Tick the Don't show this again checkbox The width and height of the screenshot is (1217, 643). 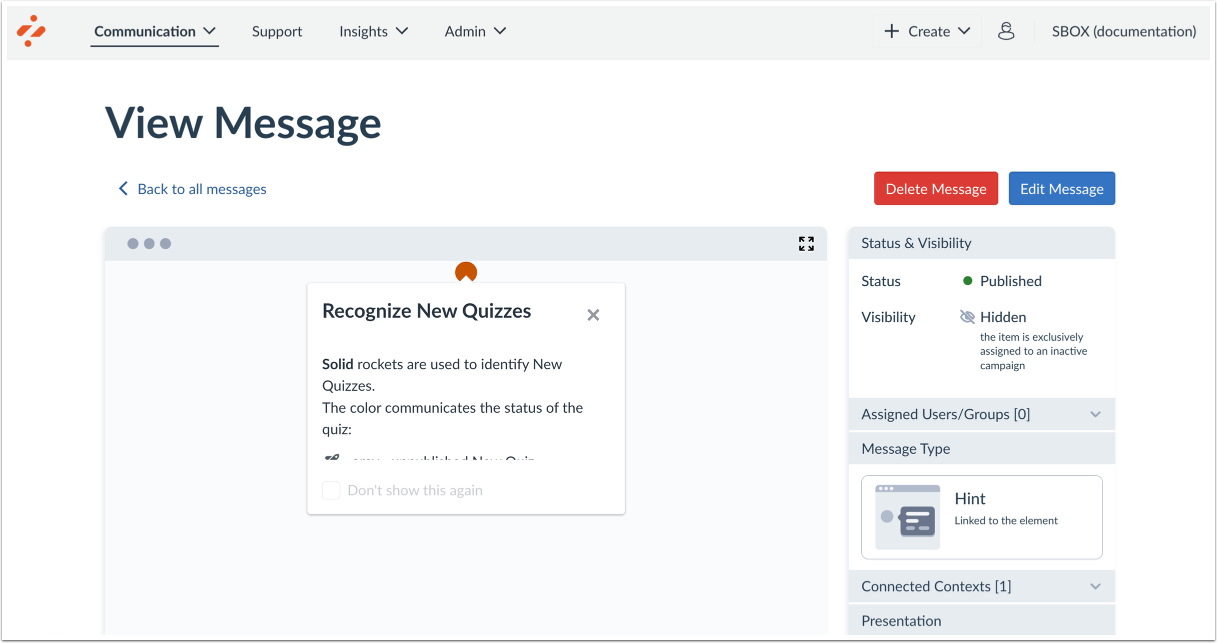331,490
